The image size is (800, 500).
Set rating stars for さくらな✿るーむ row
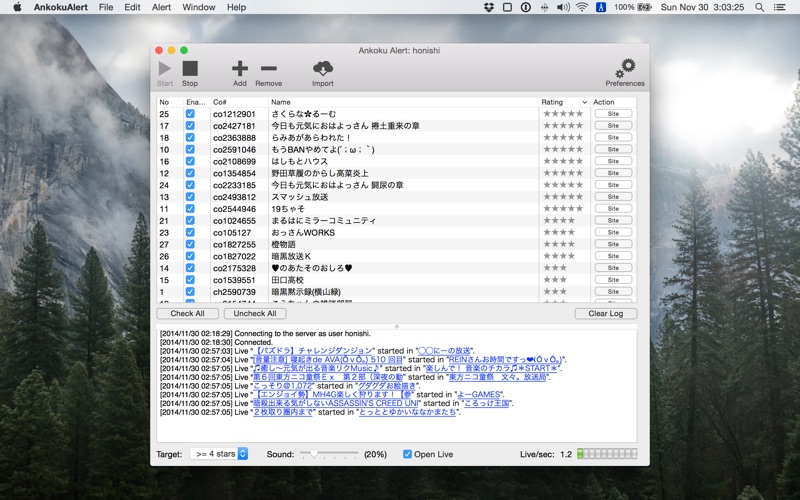pos(563,114)
